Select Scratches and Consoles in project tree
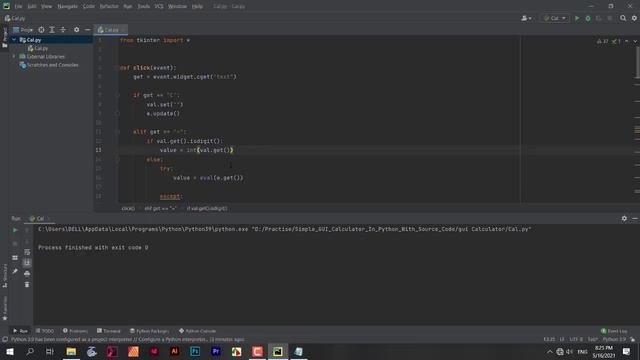This screenshot has height=360, width=640. [49, 65]
